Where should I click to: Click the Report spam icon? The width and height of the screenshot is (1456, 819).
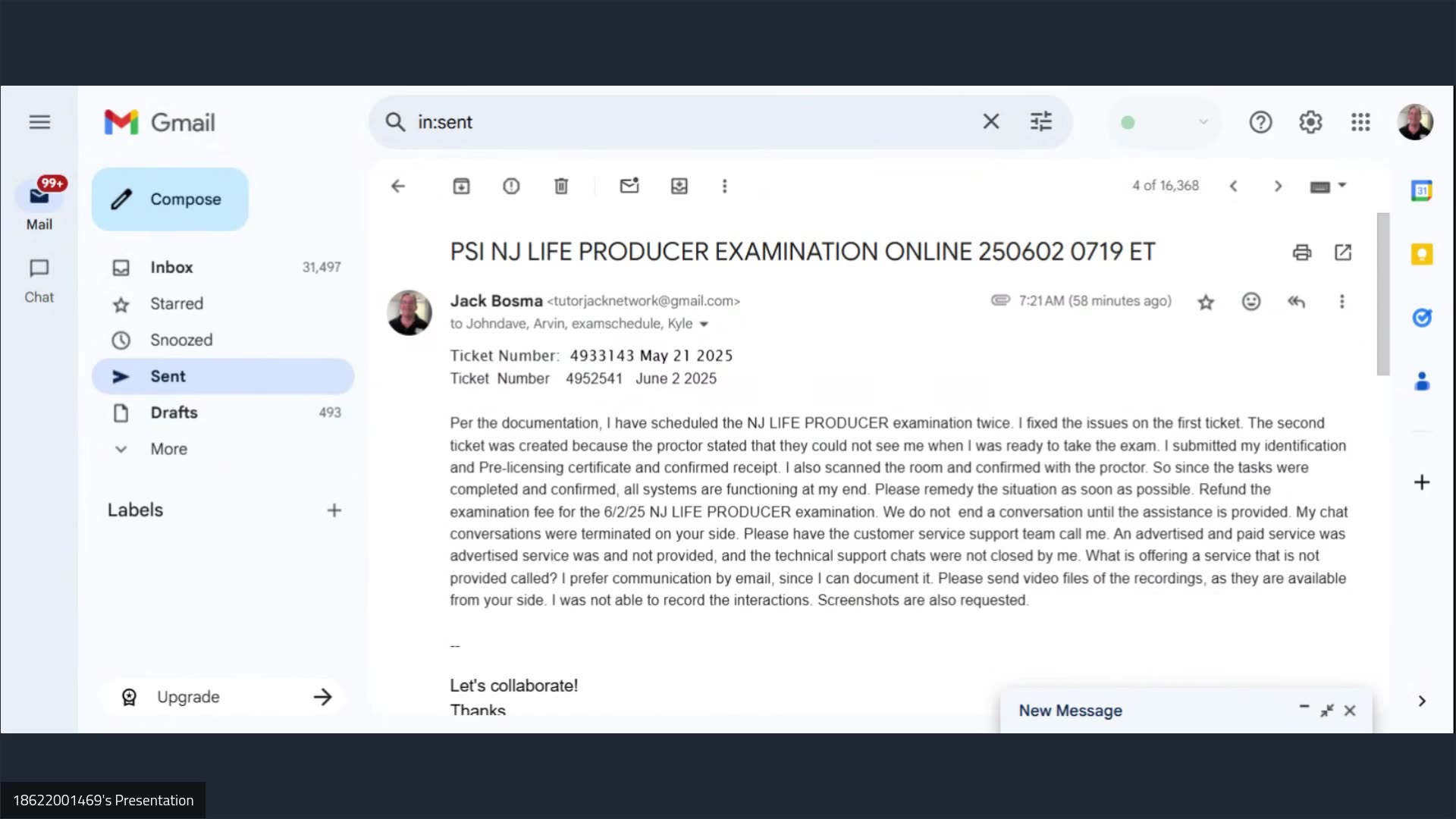pos(511,186)
